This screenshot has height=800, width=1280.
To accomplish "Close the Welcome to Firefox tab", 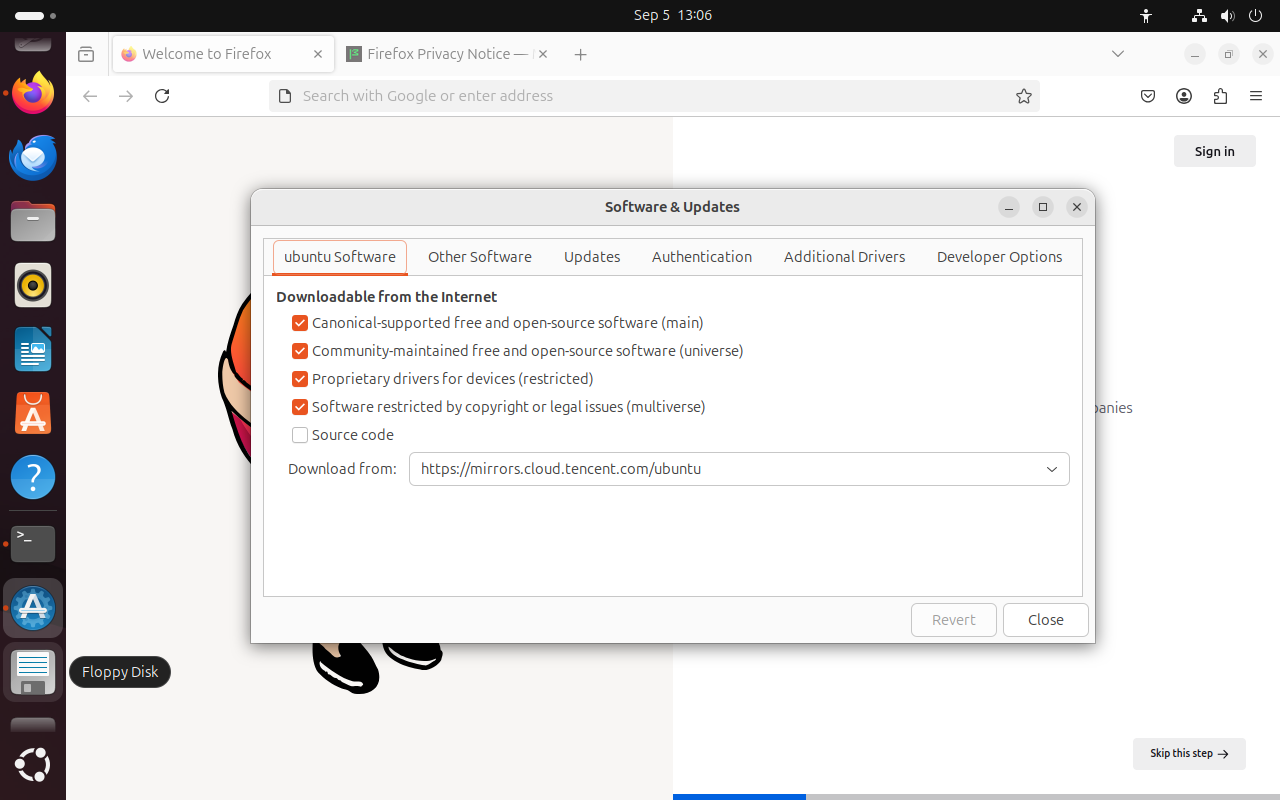I will click(318, 54).
